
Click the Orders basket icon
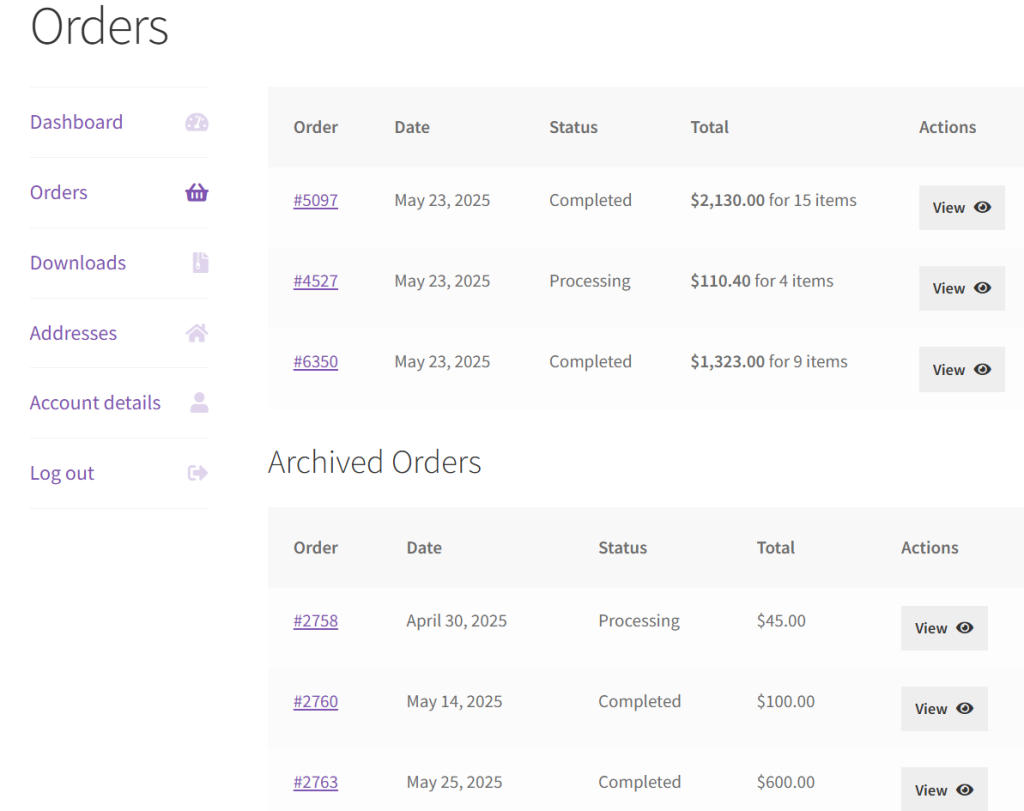[x=197, y=193]
